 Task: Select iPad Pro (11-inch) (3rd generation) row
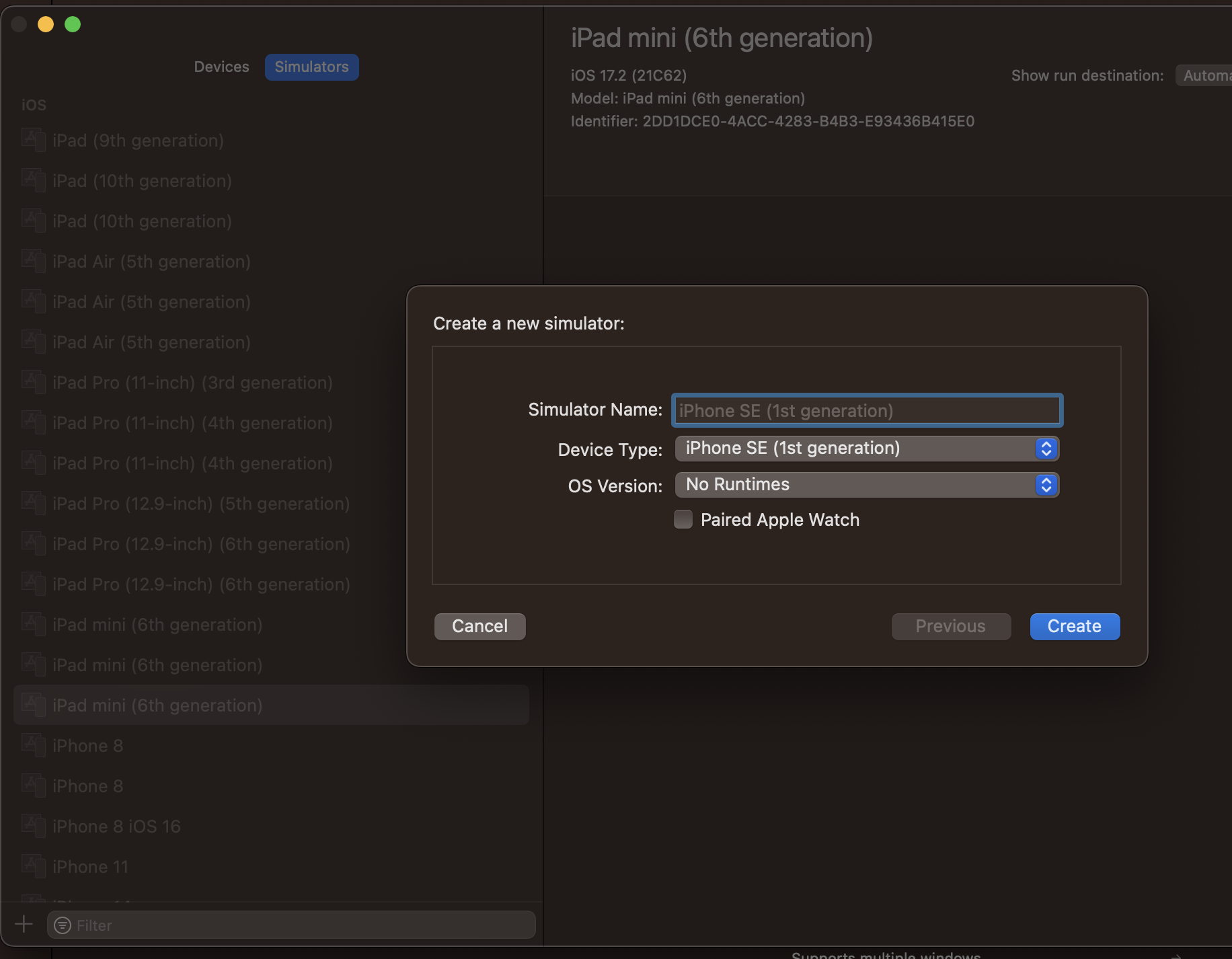click(x=272, y=382)
